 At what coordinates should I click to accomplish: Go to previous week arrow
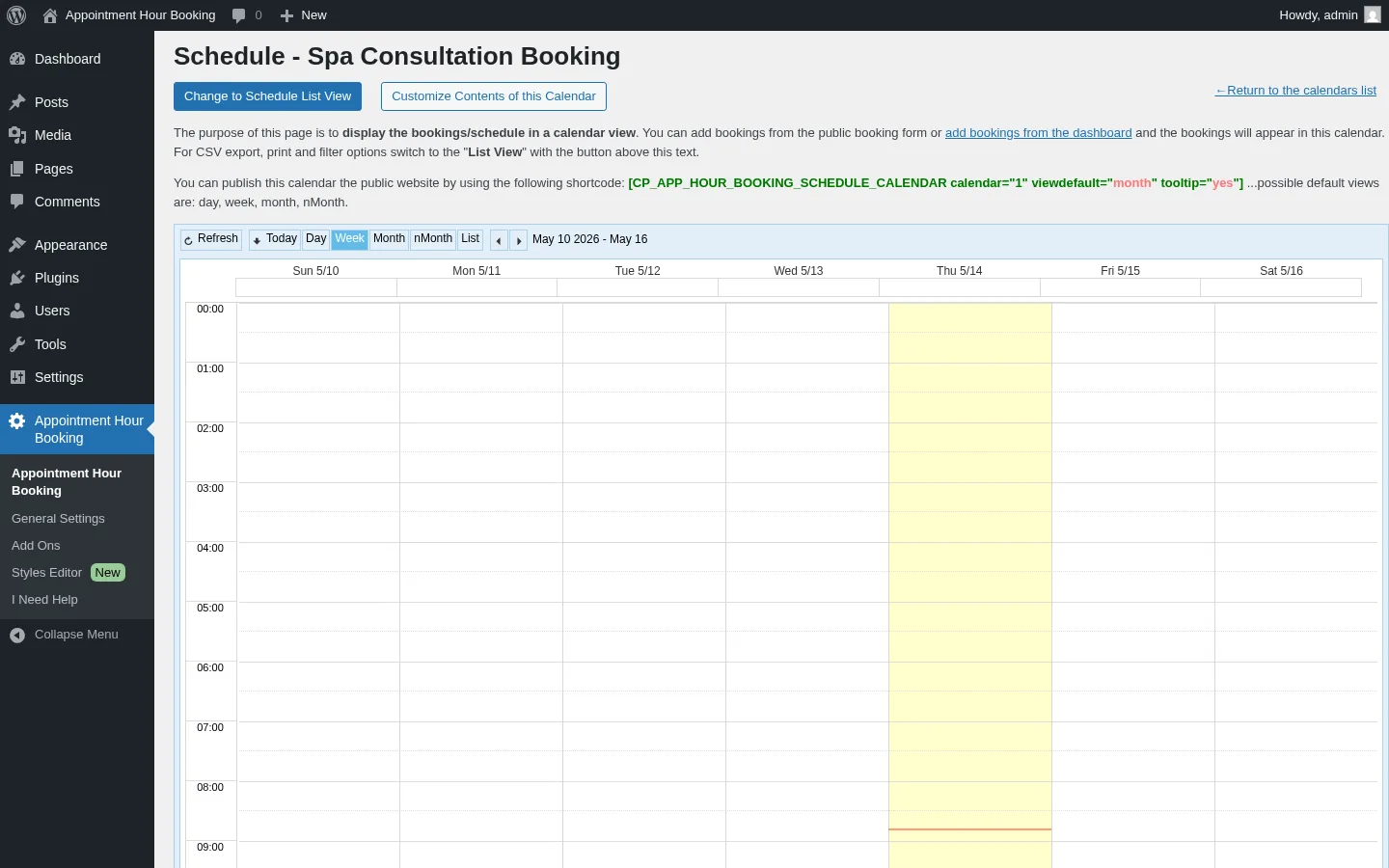click(x=499, y=240)
